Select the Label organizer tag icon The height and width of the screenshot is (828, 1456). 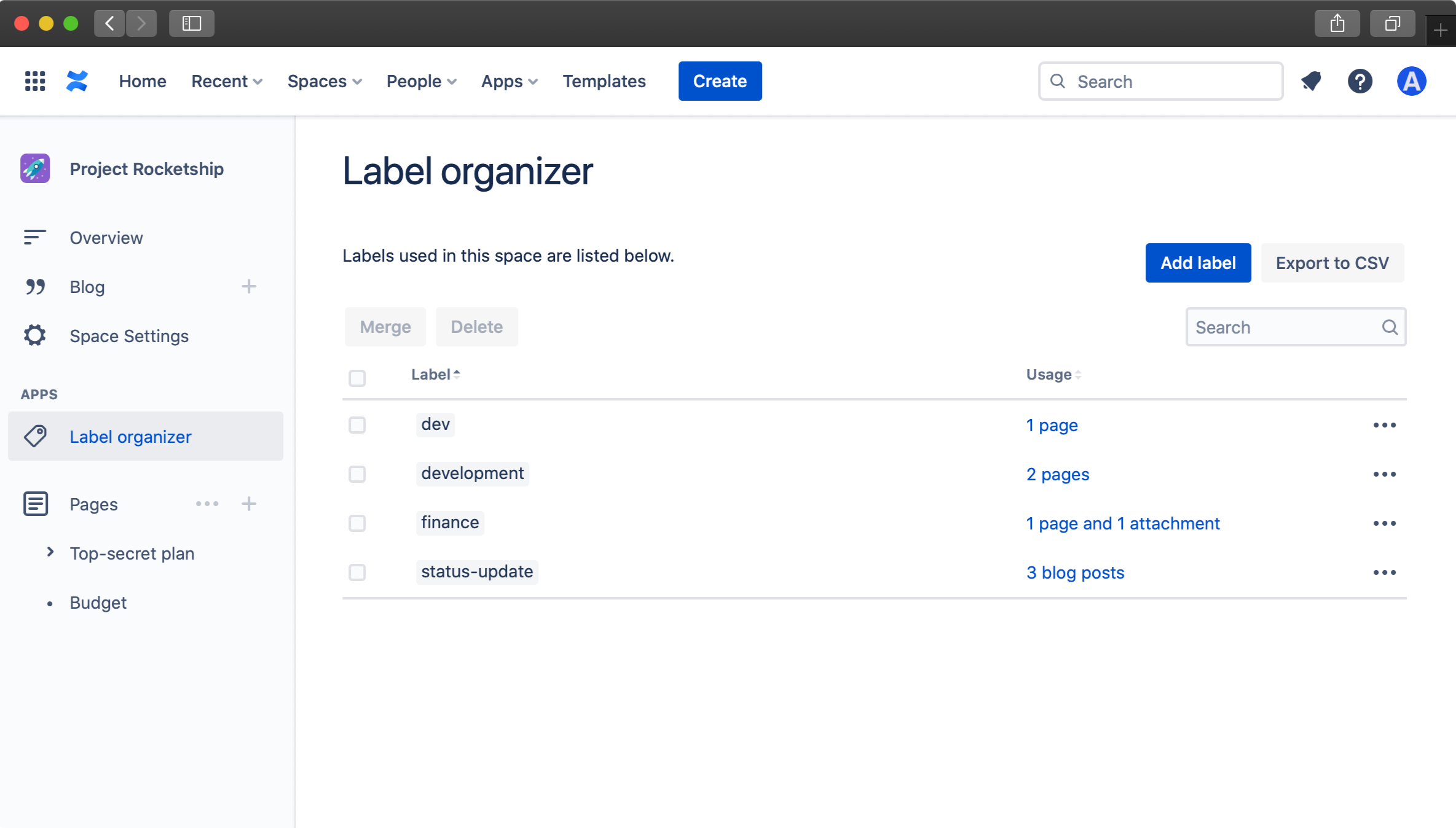tap(35, 436)
